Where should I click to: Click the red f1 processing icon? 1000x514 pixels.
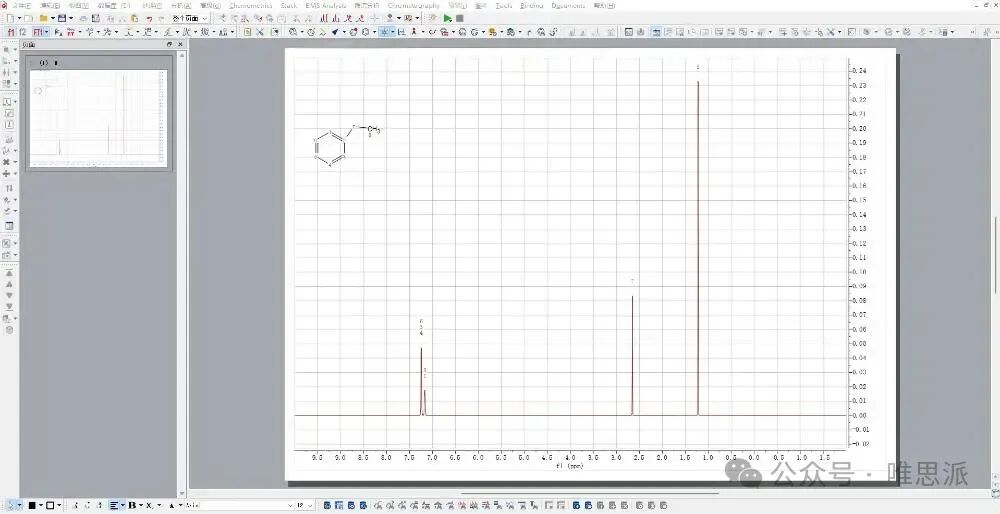11,32
